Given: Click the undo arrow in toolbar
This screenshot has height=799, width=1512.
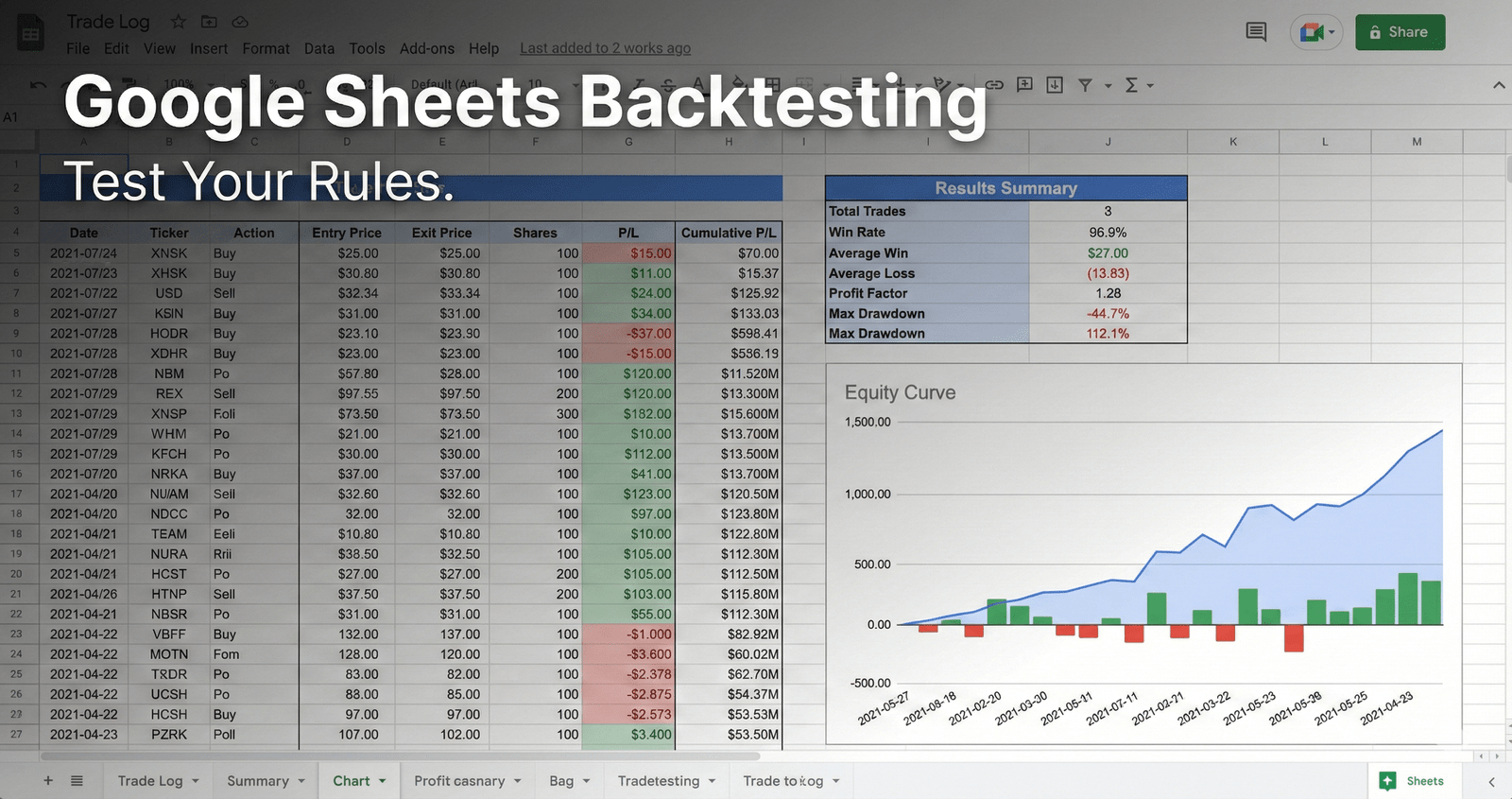Looking at the screenshot, I should (38, 85).
